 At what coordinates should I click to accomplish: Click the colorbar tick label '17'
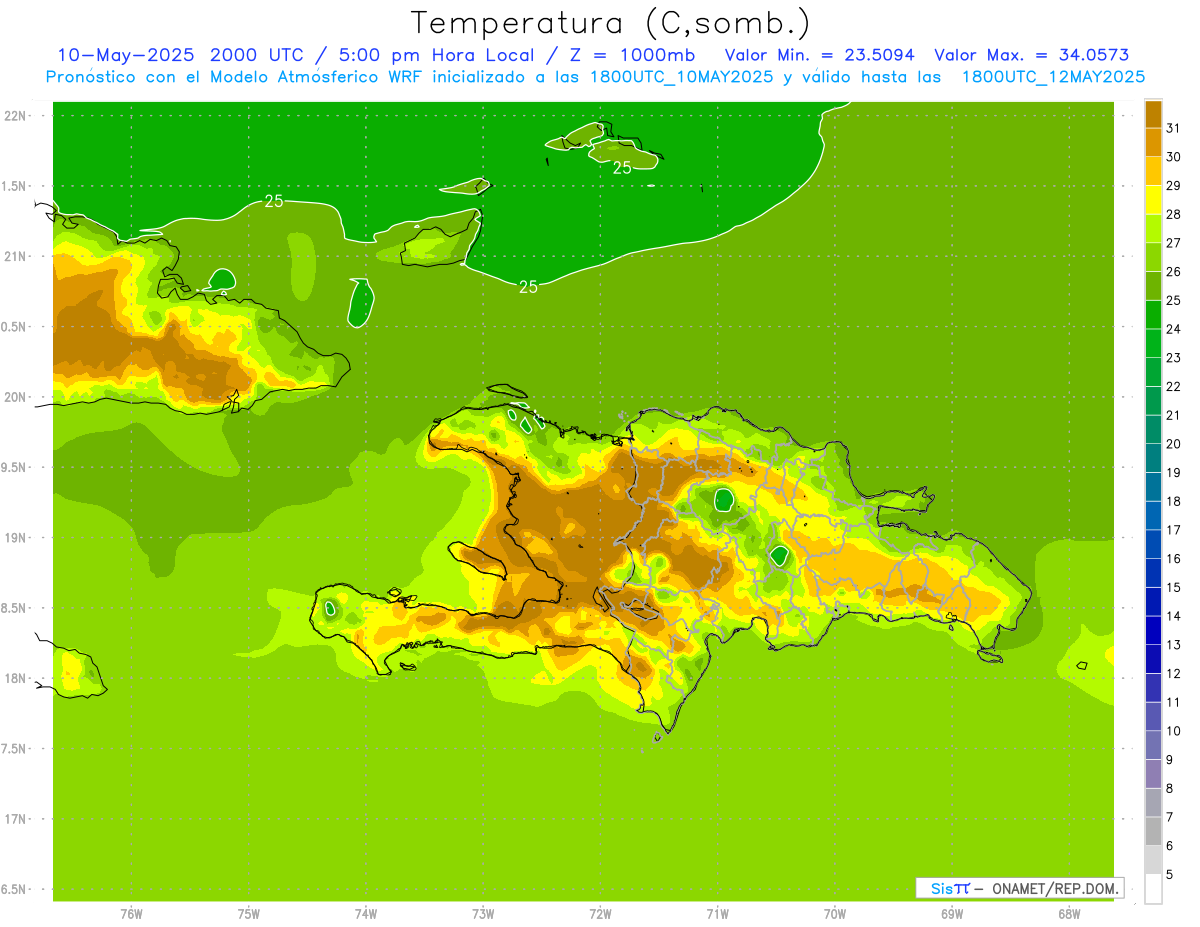1174,530
